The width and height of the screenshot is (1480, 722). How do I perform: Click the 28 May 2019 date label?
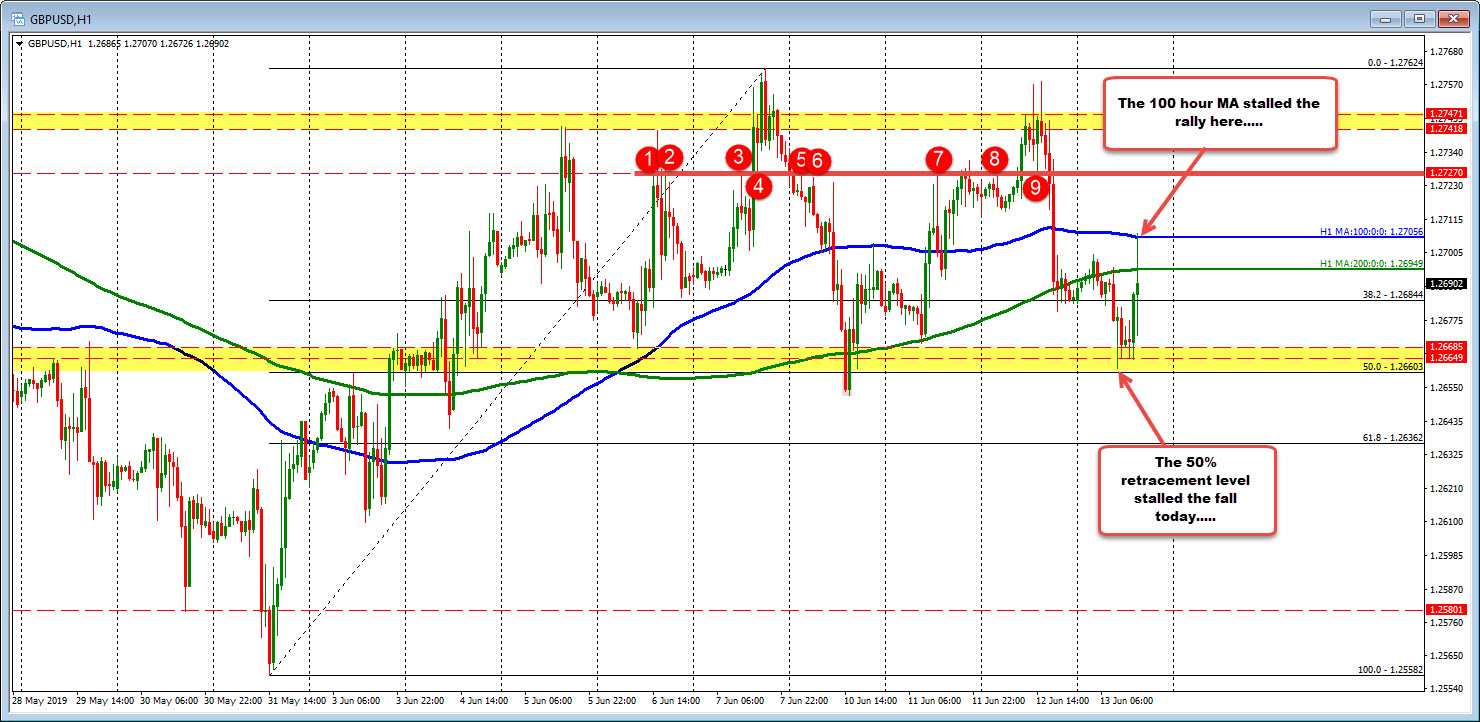(40, 702)
